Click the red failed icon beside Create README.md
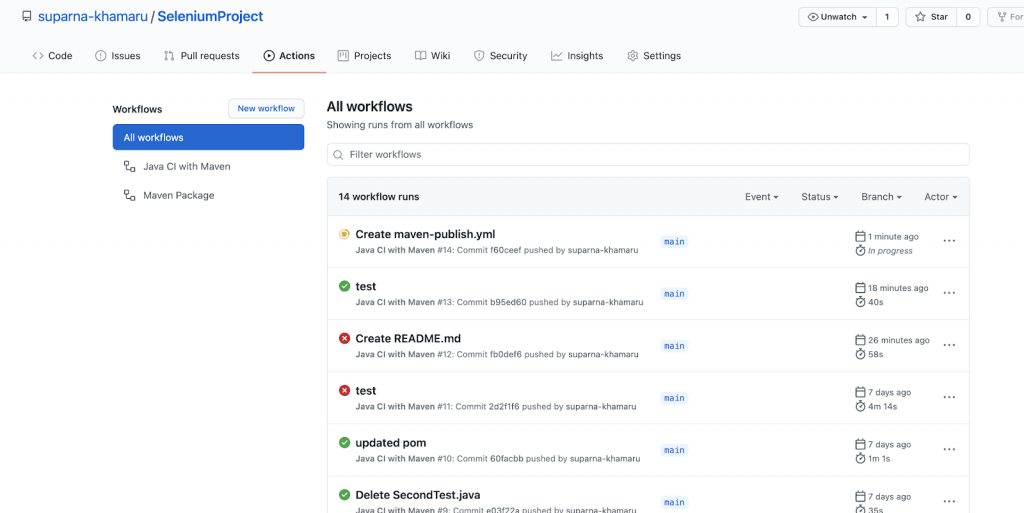Screen dimensions: 1024x513 (x=344, y=339)
